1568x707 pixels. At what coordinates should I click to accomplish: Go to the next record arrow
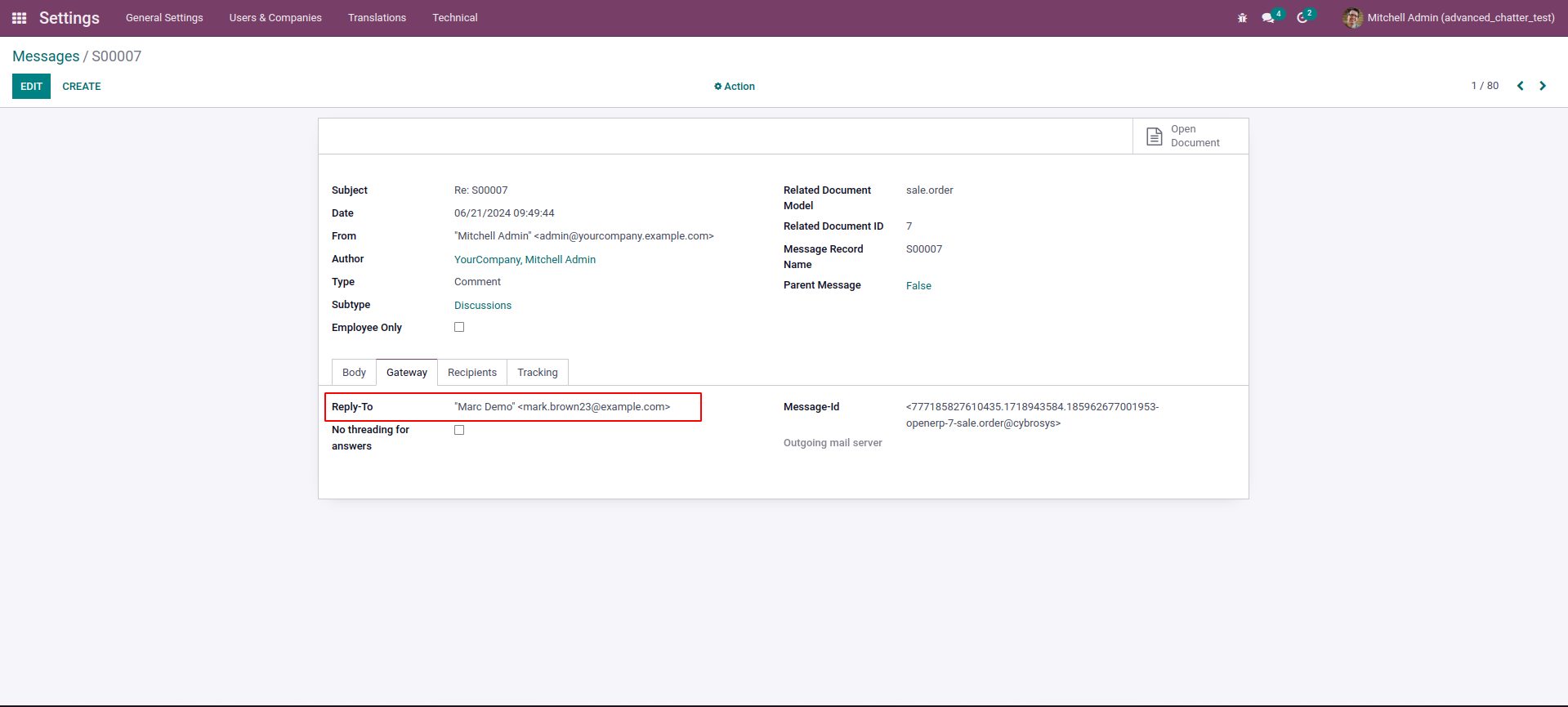point(1543,86)
